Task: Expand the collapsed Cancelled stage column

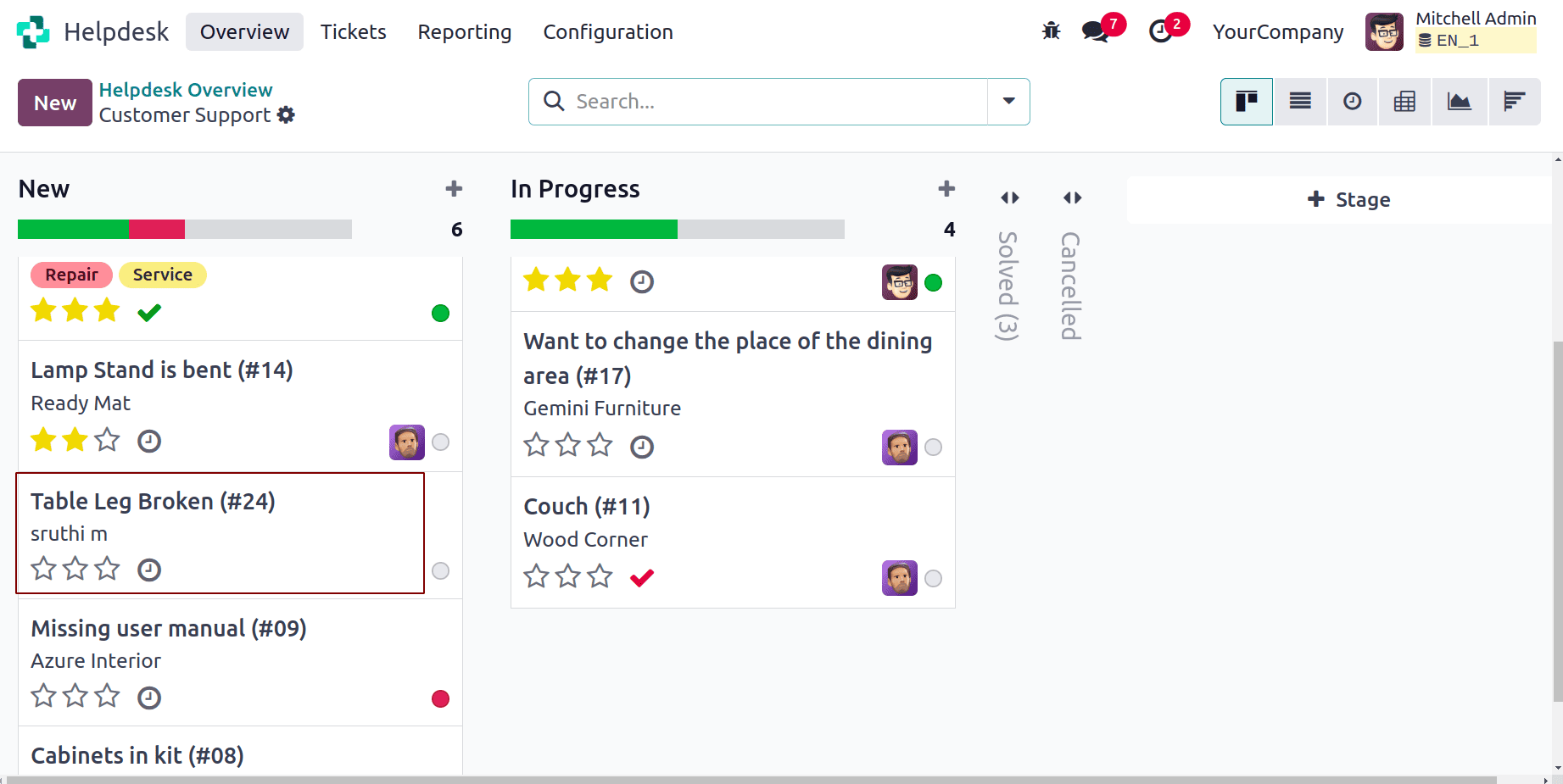Action: coord(1071,197)
